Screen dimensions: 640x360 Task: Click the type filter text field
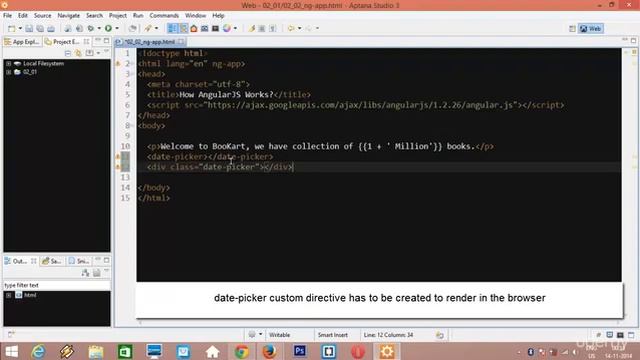[57, 285]
